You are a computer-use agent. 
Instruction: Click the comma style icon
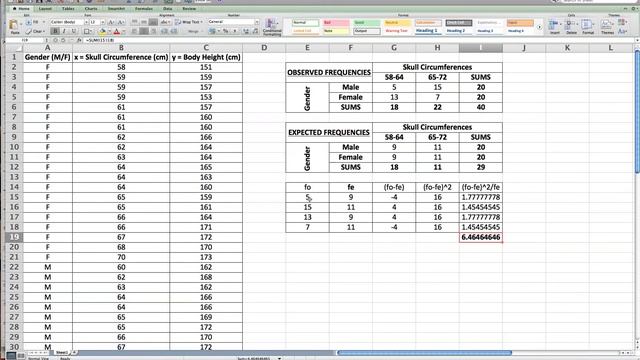click(235, 31)
